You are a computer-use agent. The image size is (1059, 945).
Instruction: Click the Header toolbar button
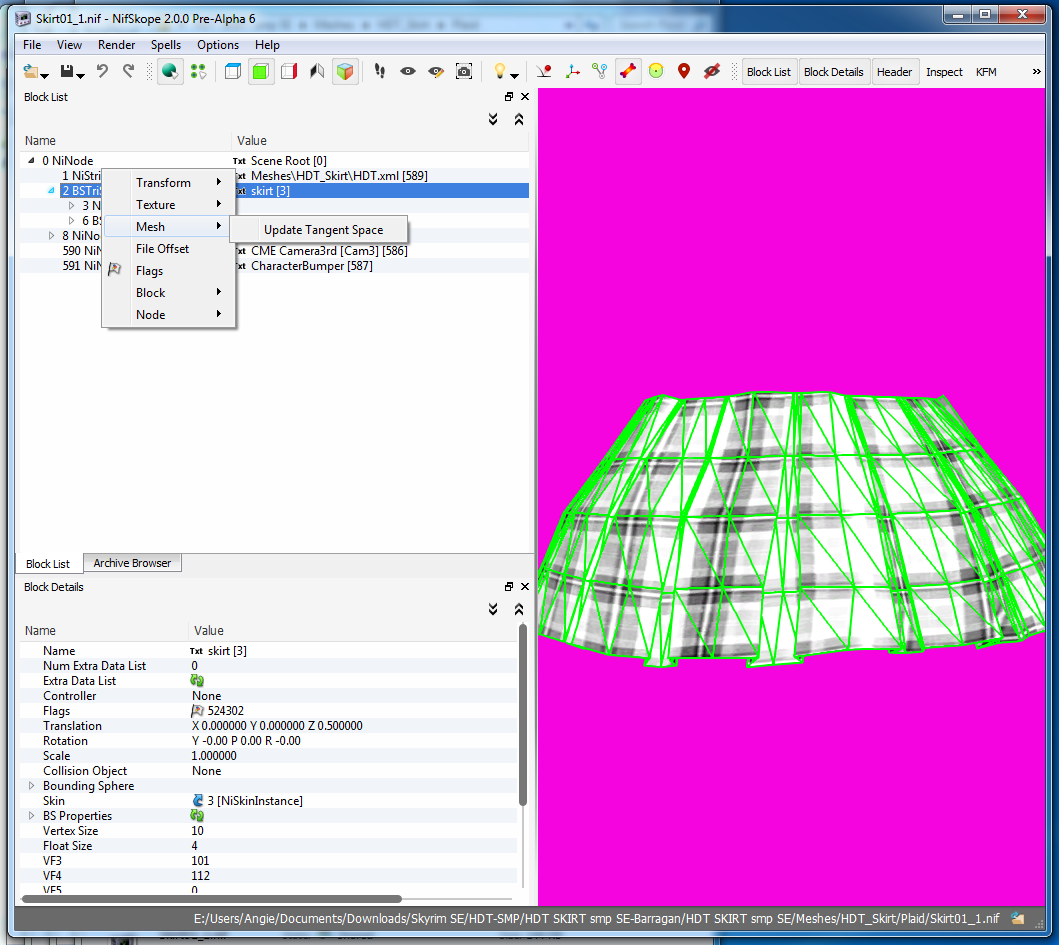pos(894,72)
